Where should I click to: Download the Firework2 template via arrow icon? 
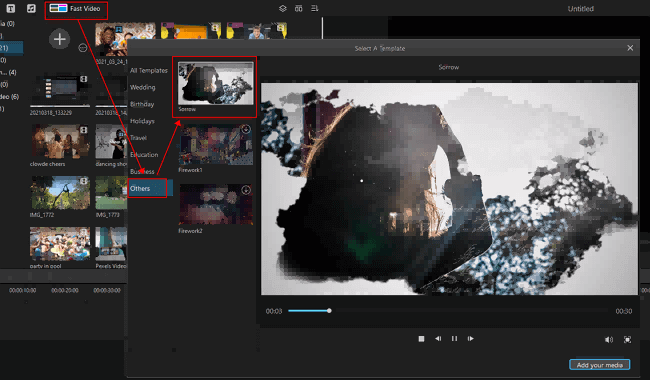[x=246, y=190]
